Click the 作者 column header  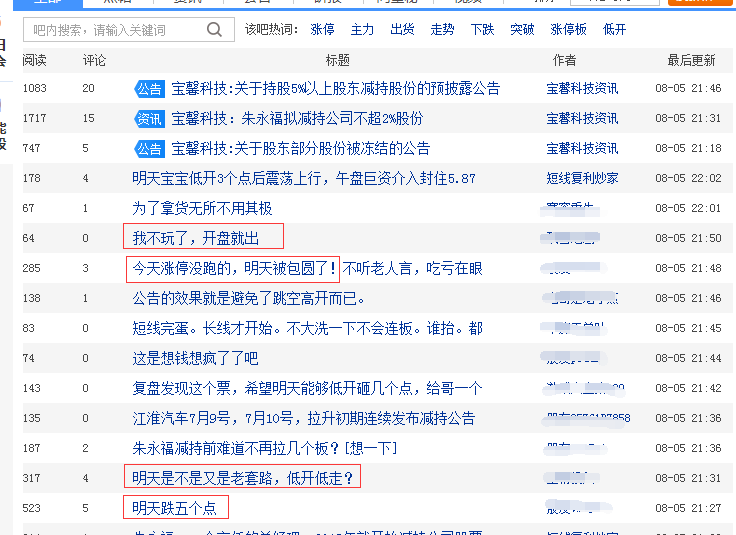point(564,60)
